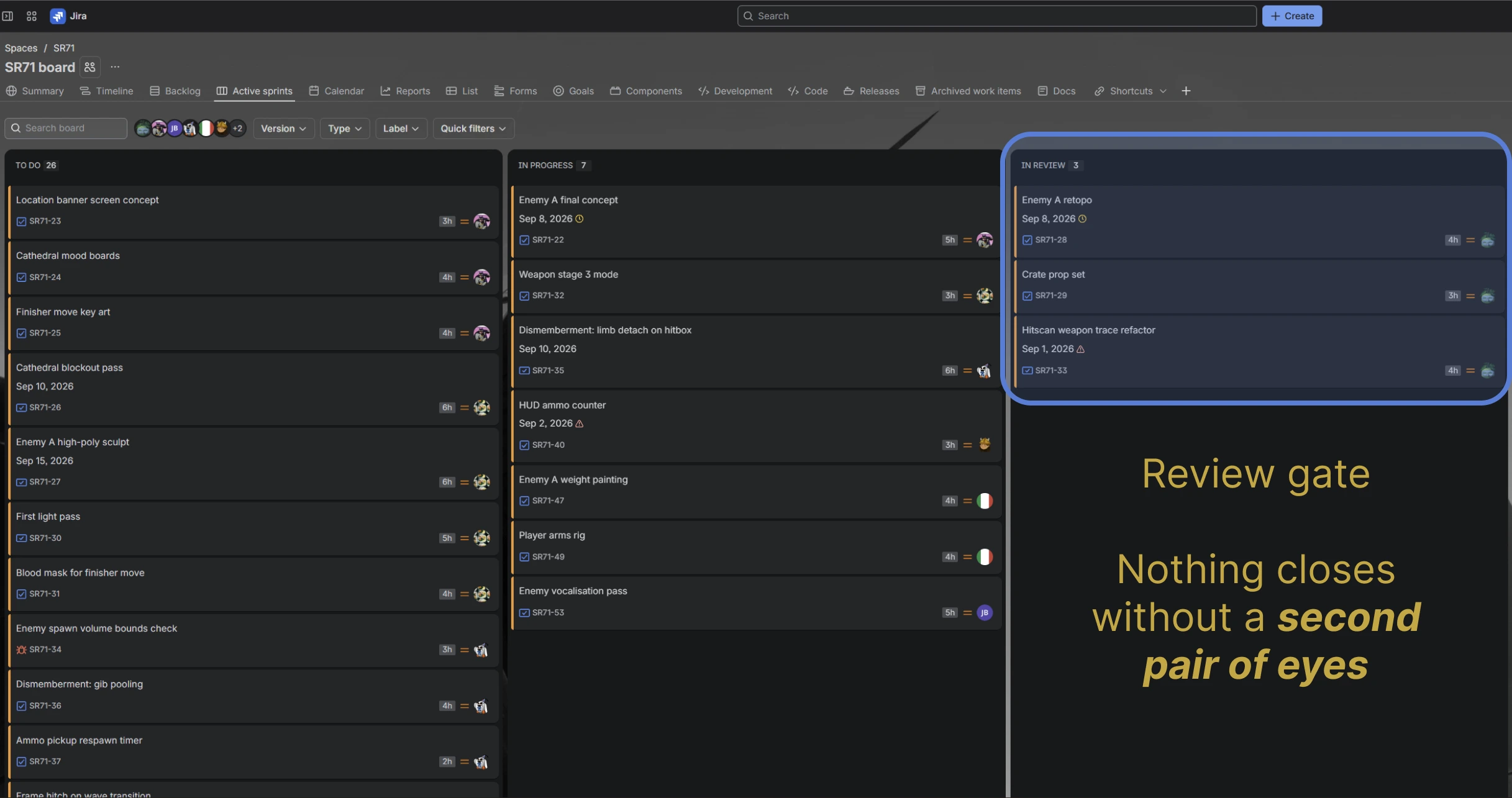Click task checkbox icon on SR71-33
1512x798 pixels.
click(x=1027, y=370)
